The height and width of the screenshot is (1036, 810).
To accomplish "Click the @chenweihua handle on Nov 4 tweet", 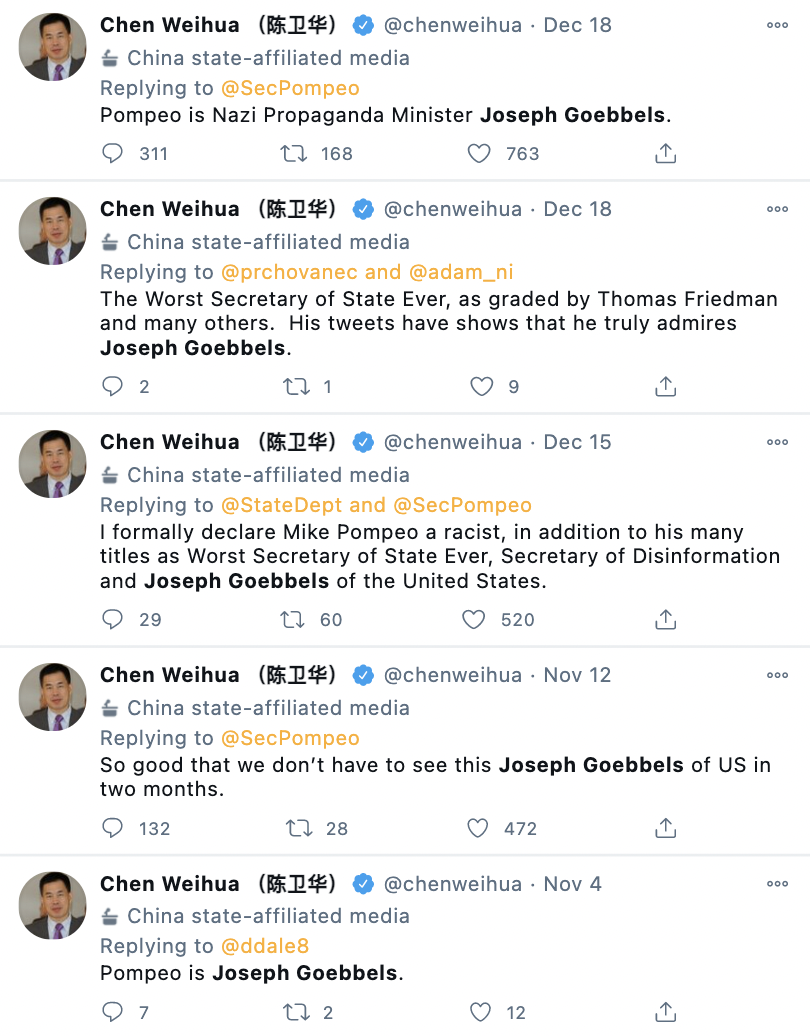I will coord(453,884).
